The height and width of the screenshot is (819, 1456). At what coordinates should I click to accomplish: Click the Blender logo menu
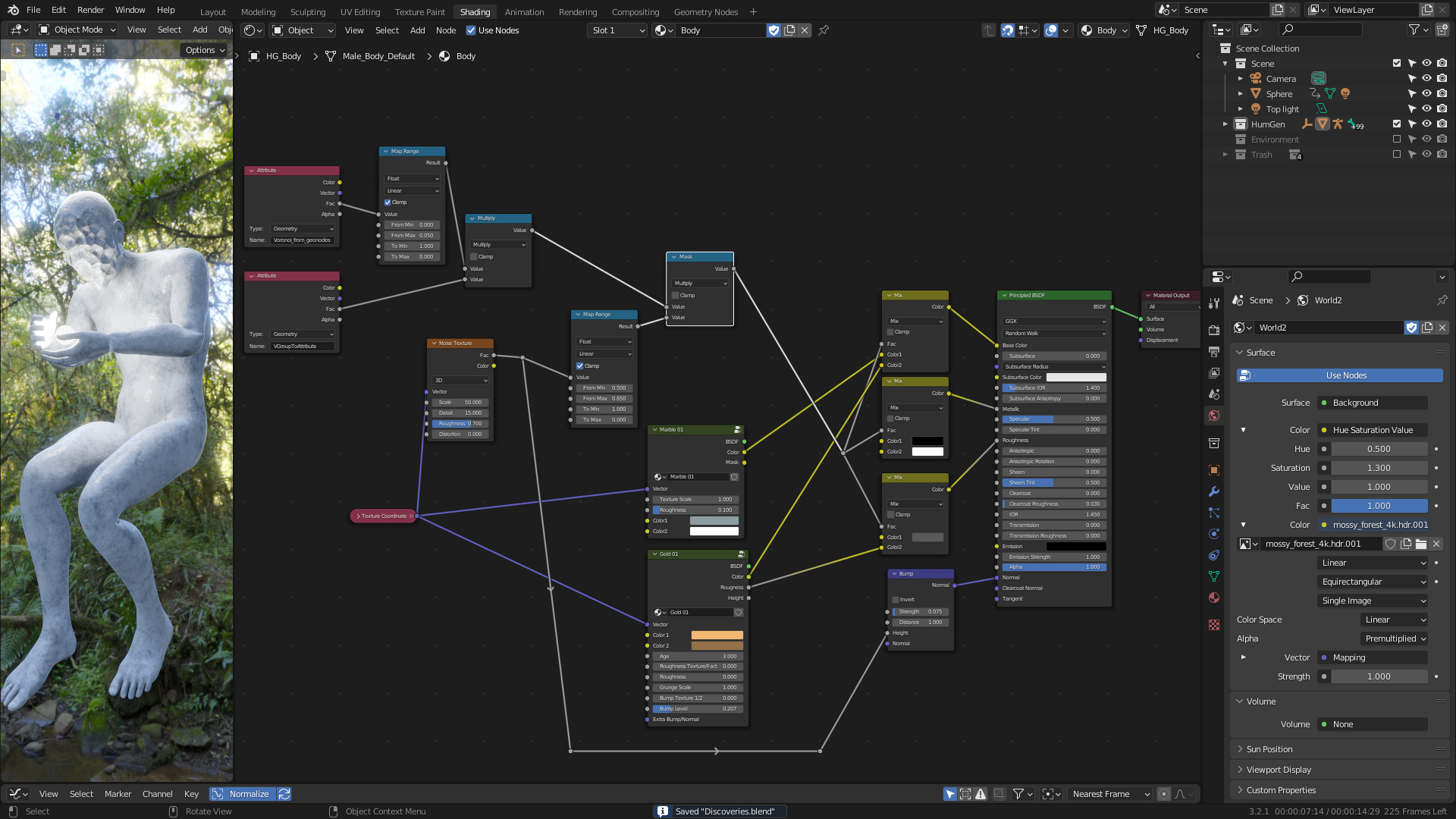11,10
